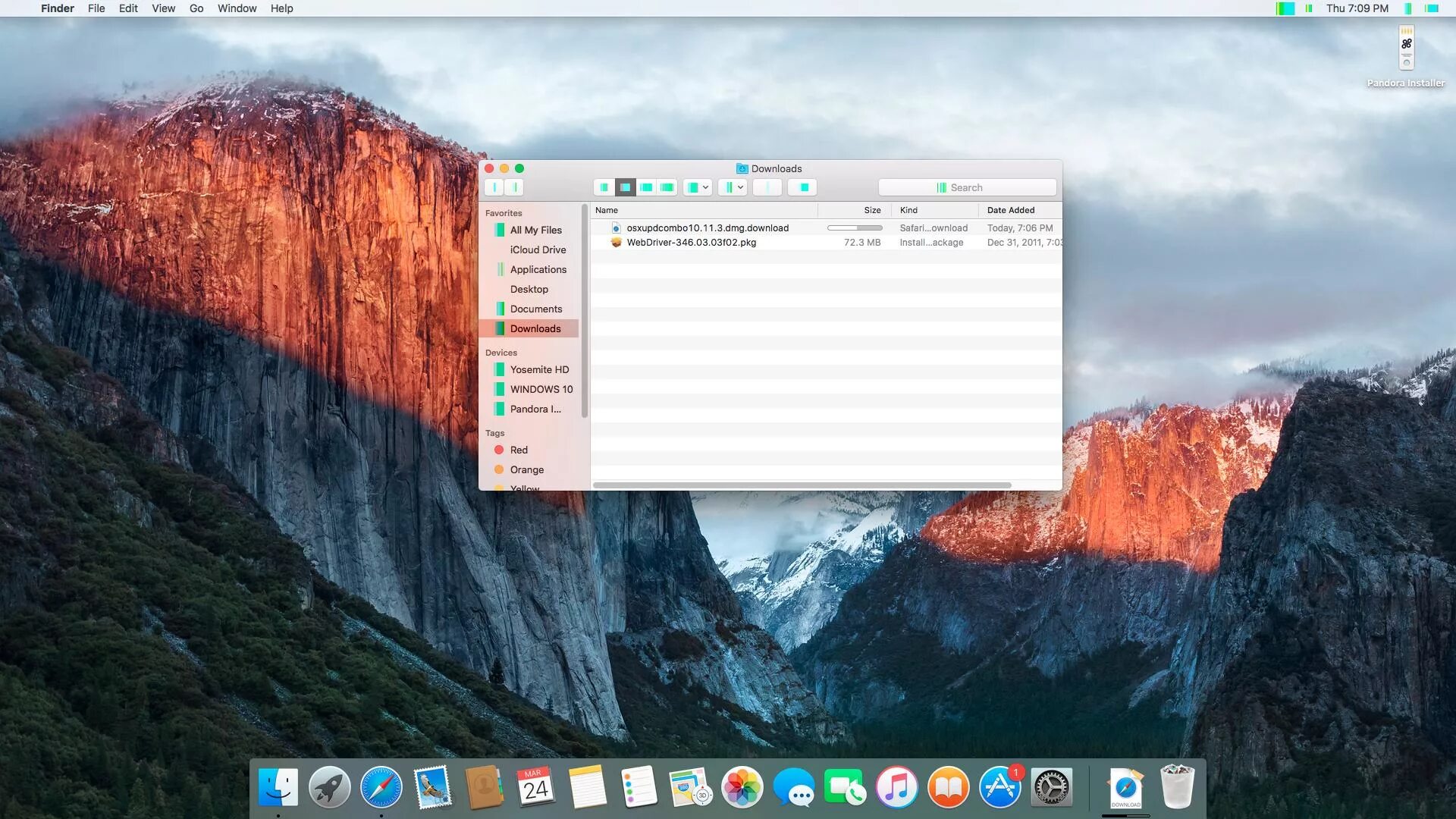Open the Go menu
Screen dimensions: 1456x819
[x=196, y=8]
